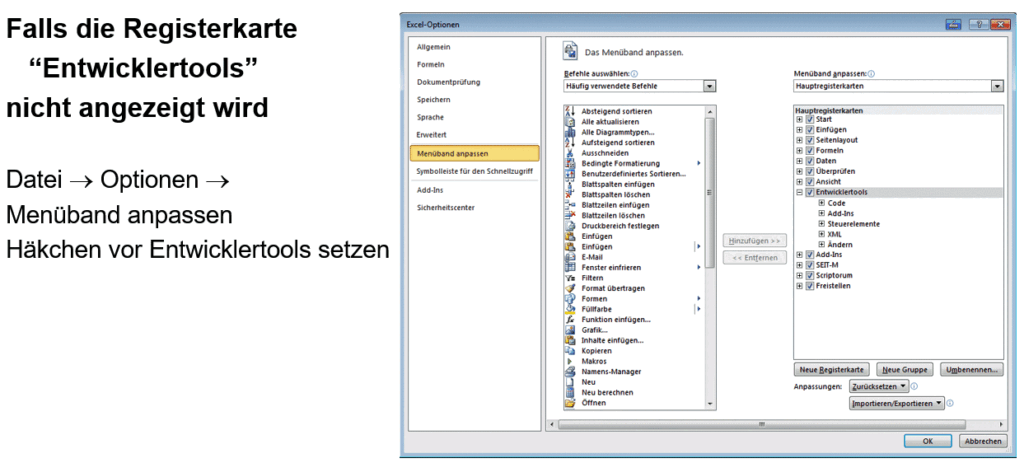
Task: Click the Neue Registerkarte button
Action: [832, 370]
